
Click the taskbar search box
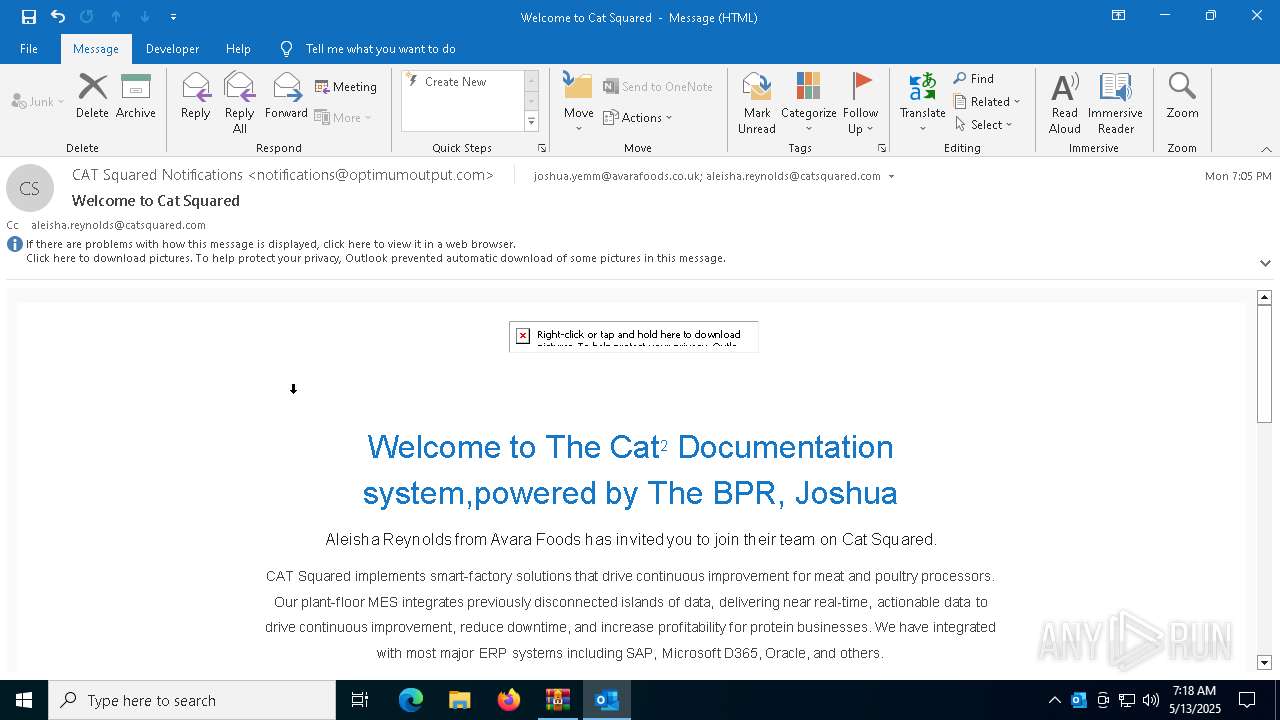(192, 700)
